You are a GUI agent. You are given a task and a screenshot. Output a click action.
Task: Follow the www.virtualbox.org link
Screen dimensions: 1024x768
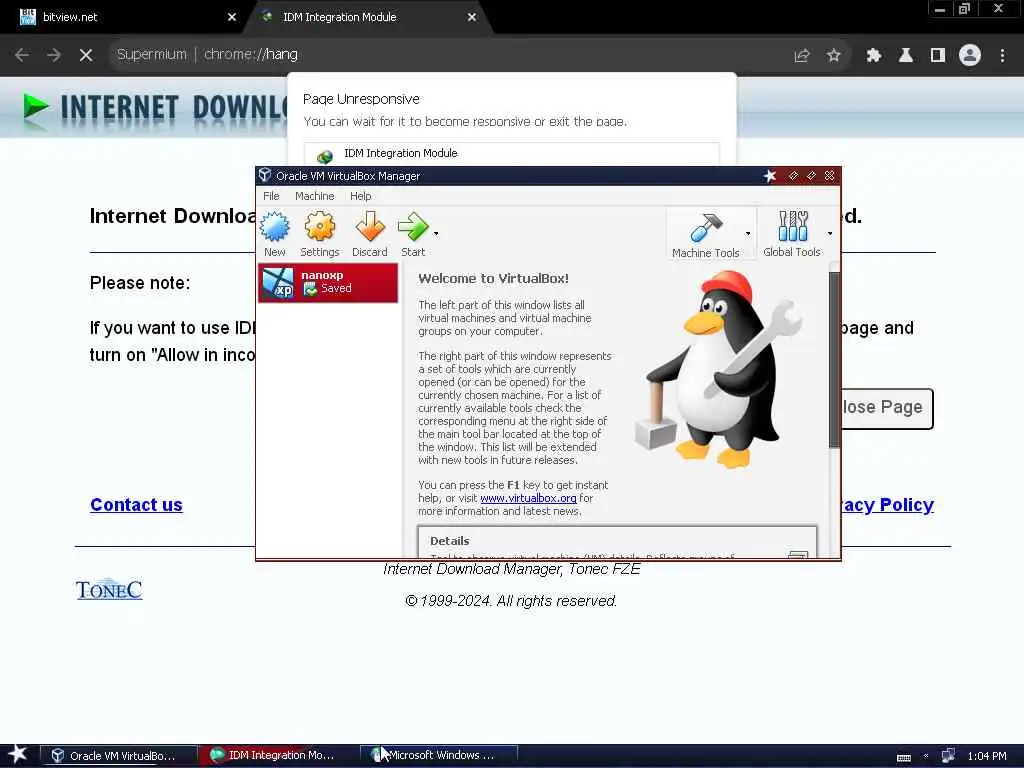pyautogui.click(x=528, y=498)
